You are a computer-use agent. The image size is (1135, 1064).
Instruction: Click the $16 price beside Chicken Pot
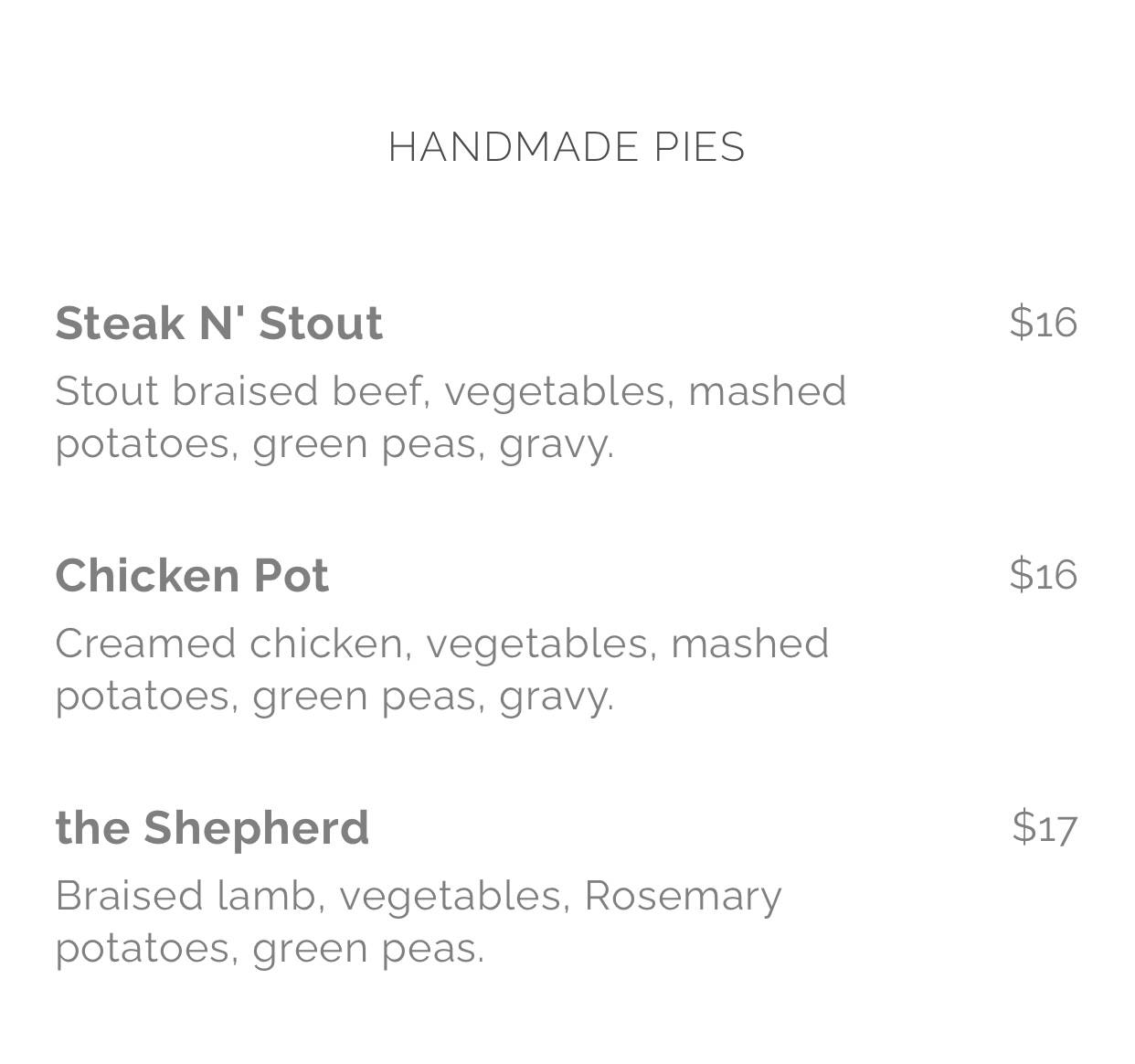coord(1043,575)
